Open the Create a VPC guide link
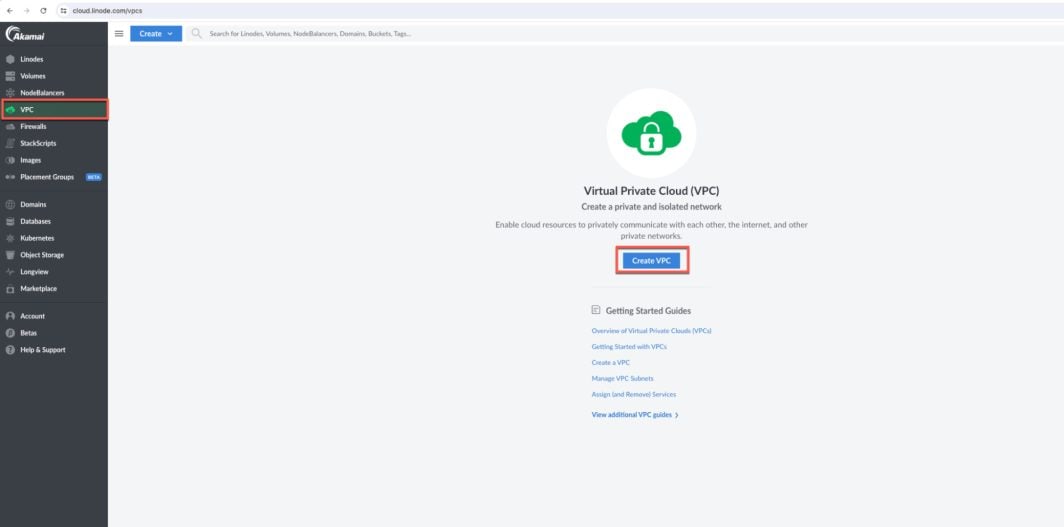The image size is (1064, 527). pos(611,363)
